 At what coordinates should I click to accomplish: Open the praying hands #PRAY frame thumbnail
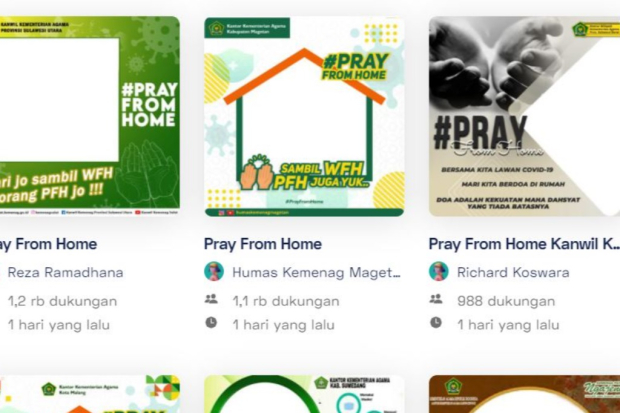[x=524, y=116]
